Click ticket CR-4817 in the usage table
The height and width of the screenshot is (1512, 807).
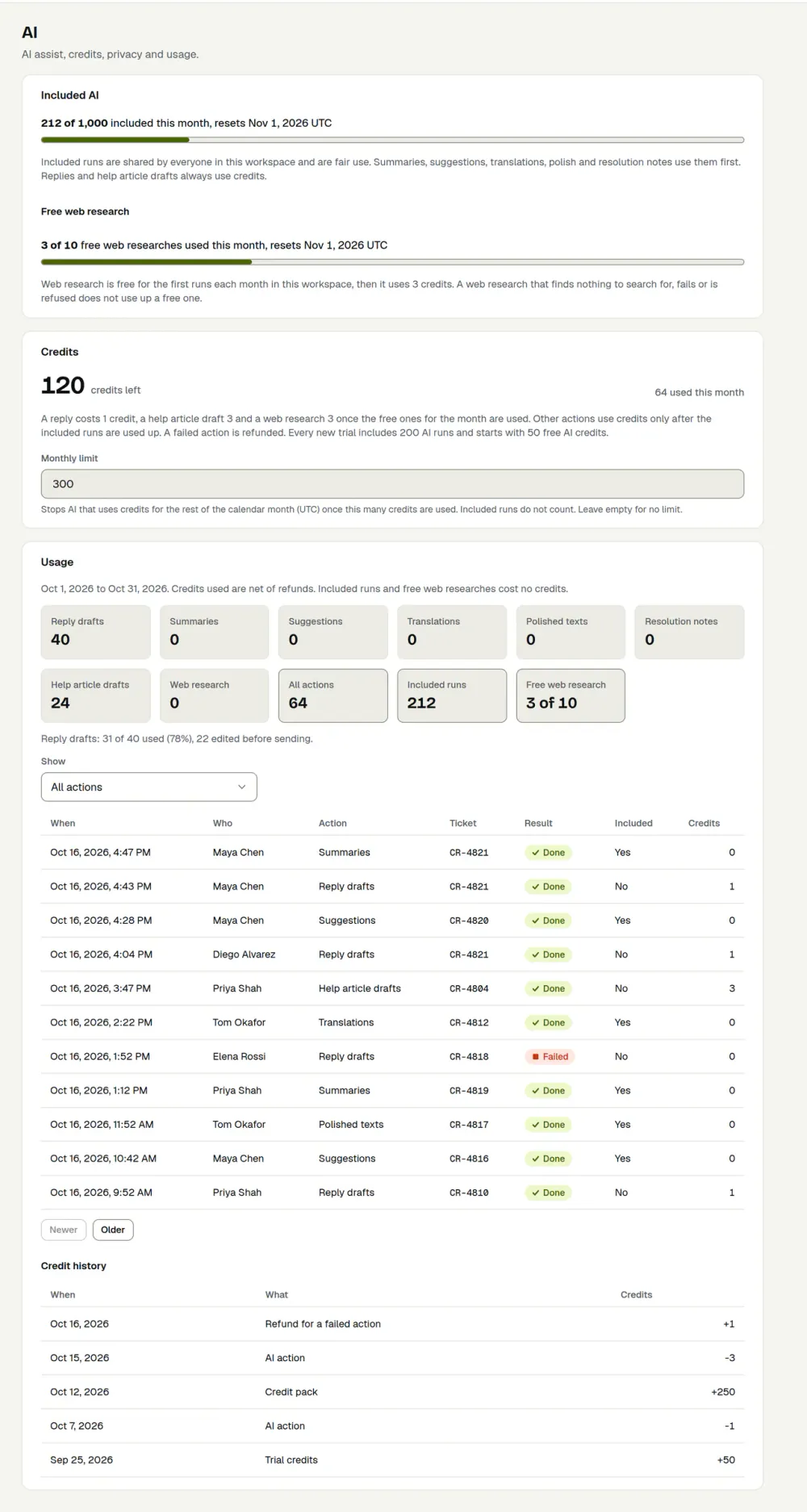(x=469, y=1124)
